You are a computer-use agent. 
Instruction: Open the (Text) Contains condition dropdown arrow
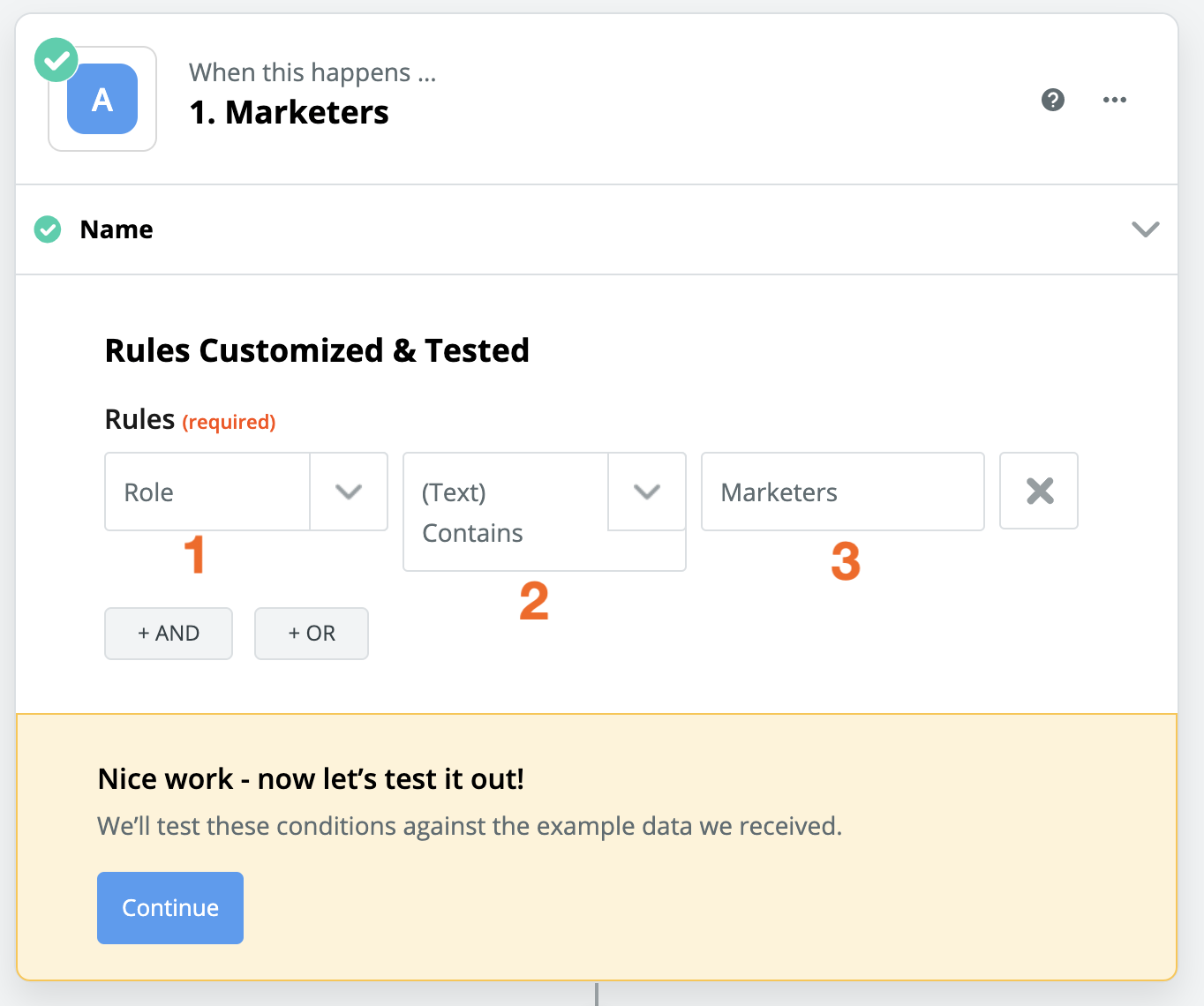[647, 492]
